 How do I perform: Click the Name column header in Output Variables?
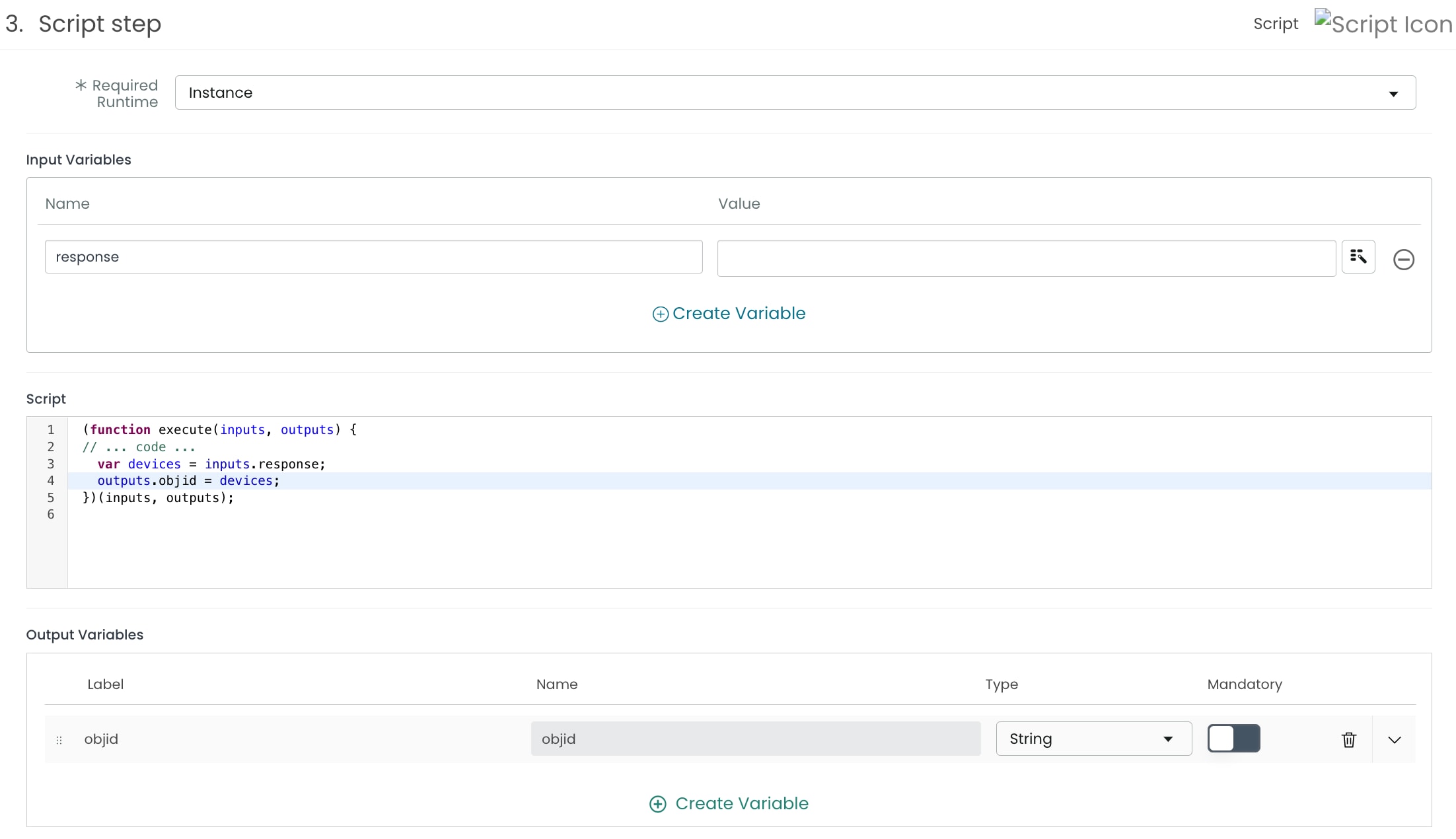click(x=557, y=684)
